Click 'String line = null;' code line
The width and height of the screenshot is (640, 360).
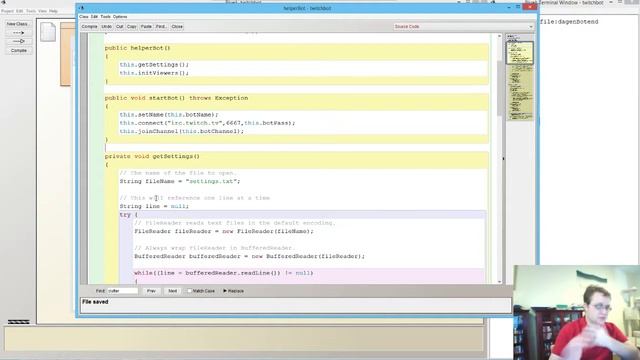point(154,207)
